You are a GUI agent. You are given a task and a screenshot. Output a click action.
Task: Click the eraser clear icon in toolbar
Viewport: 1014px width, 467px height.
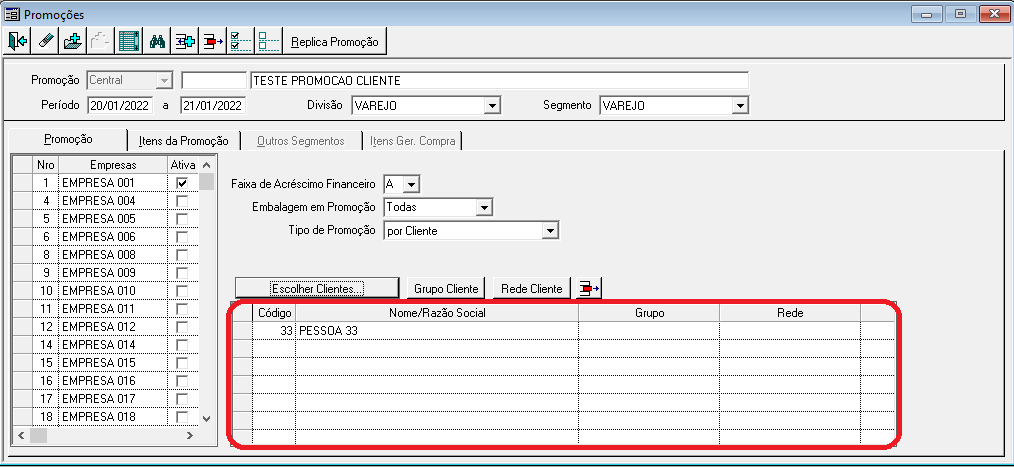click(45, 41)
